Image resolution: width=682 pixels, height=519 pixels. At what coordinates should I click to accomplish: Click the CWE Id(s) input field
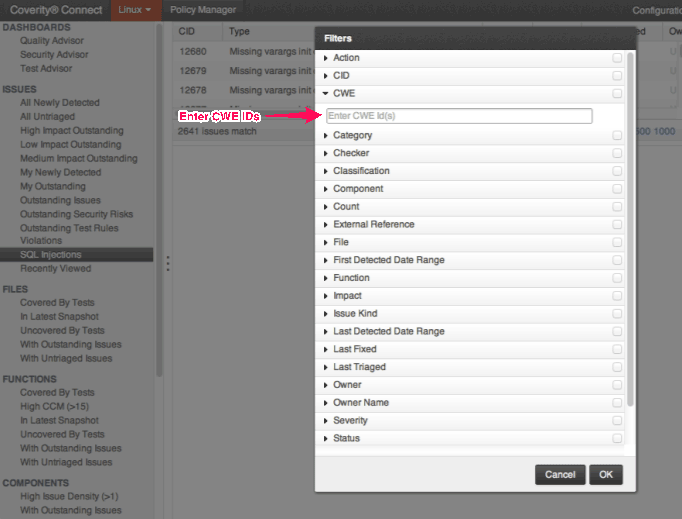pos(459,116)
